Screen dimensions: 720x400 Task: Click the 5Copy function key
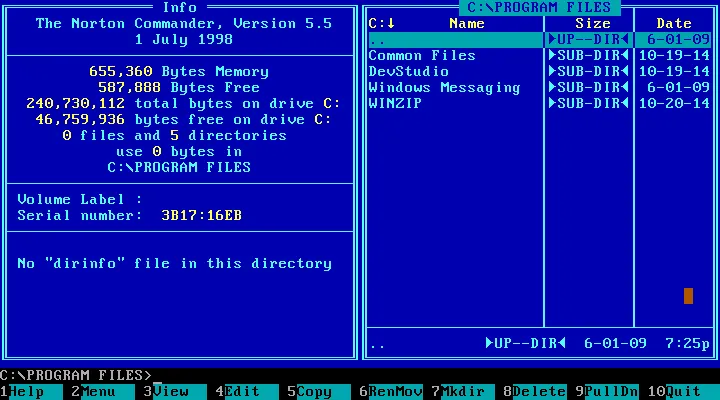tap(319, 392)
